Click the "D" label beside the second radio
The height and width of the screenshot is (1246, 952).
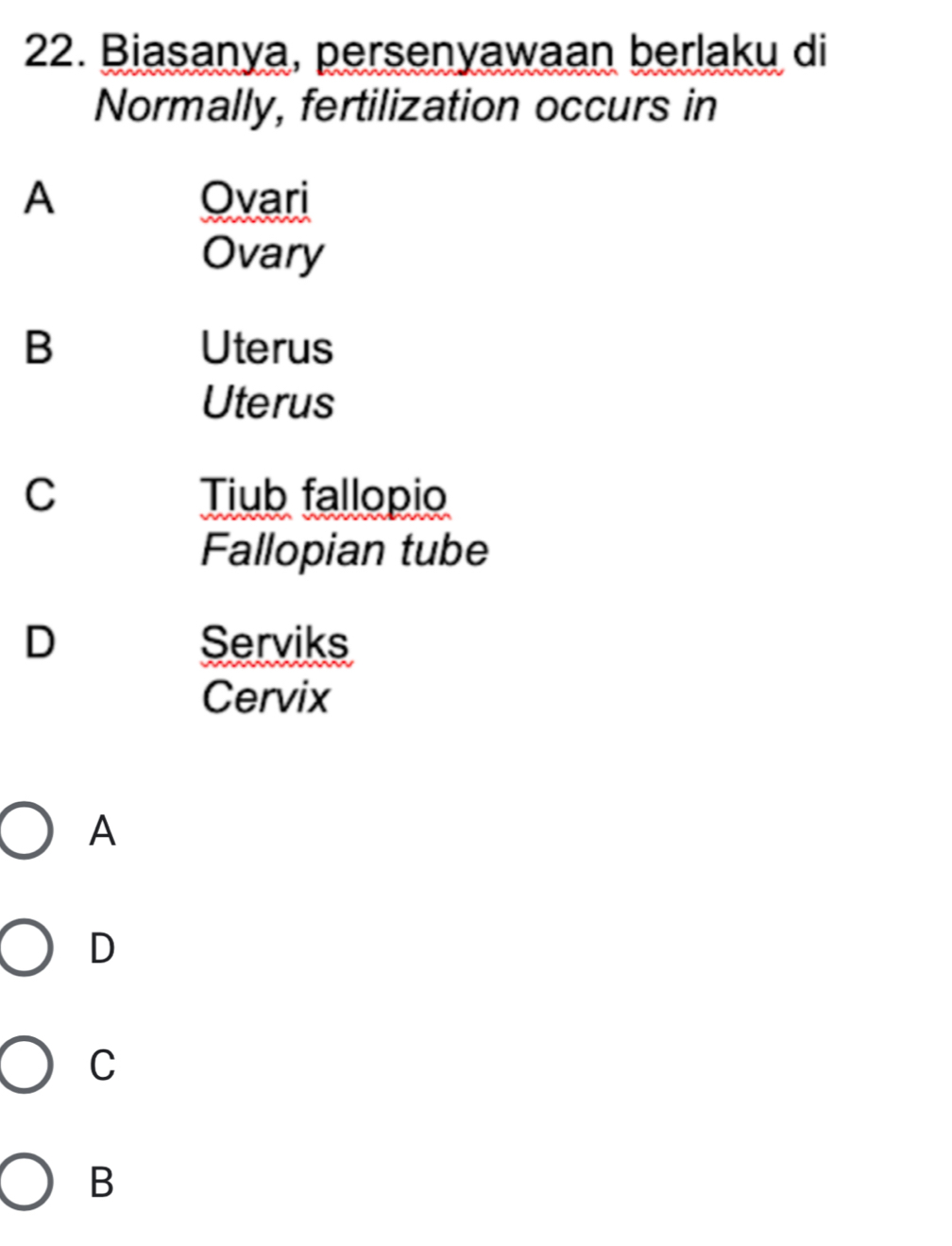102,948
